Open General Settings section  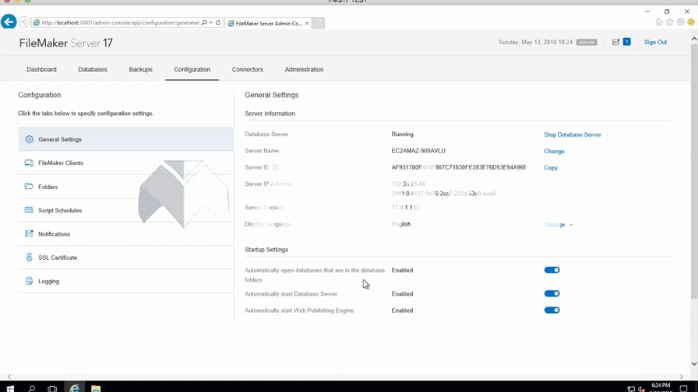click(126, 139)
